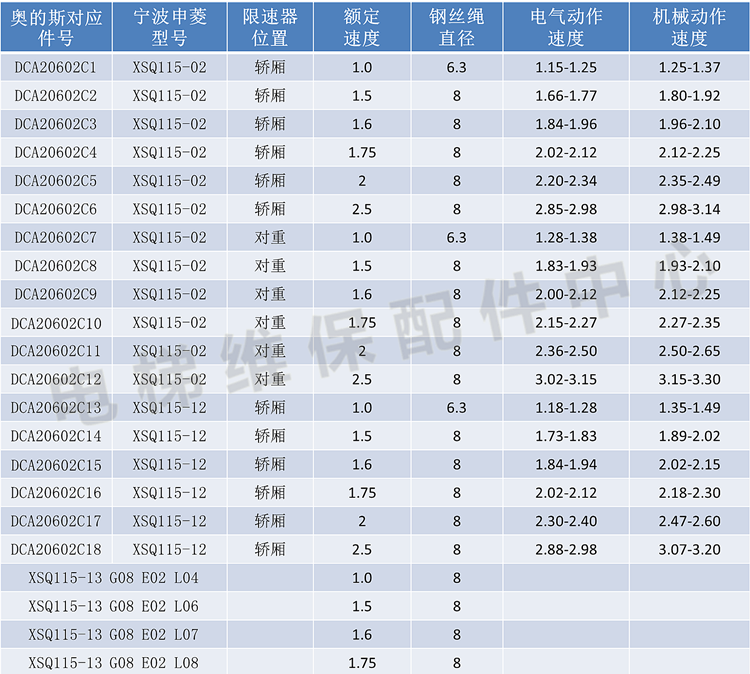Select cell DCA20602C14
750x674 pixels.
point(56,436)
